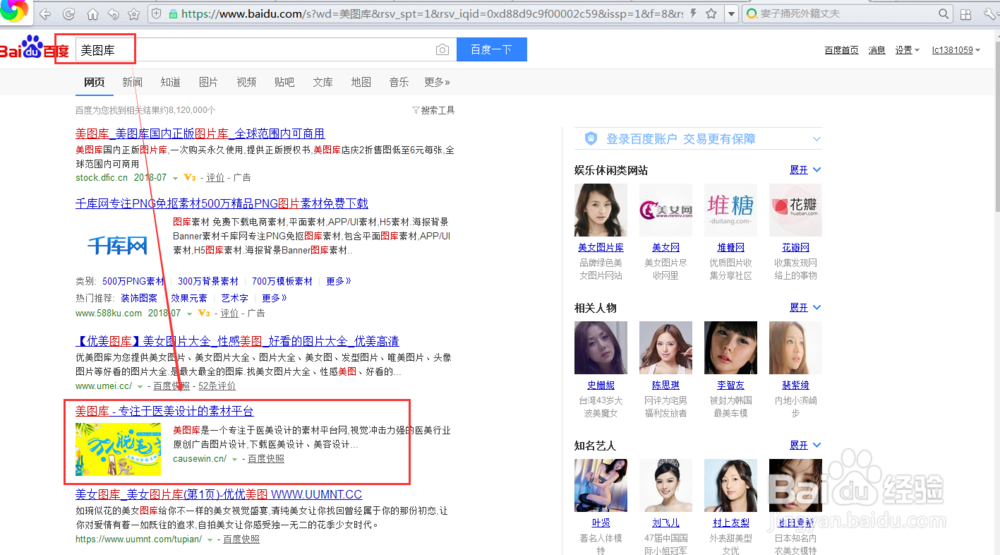The height and width of the screenshot is (555, 1000).
Task: Switch to 新闻 tab
Action: click(132, 82)
